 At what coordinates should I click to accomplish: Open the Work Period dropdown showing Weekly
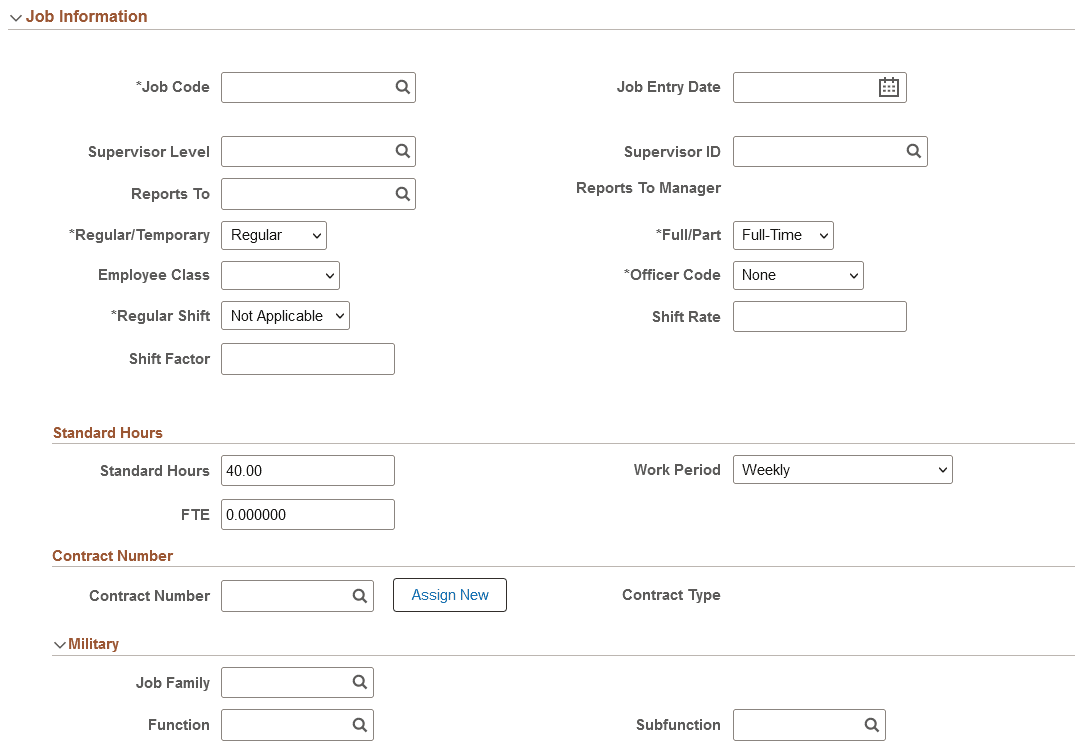842,469
